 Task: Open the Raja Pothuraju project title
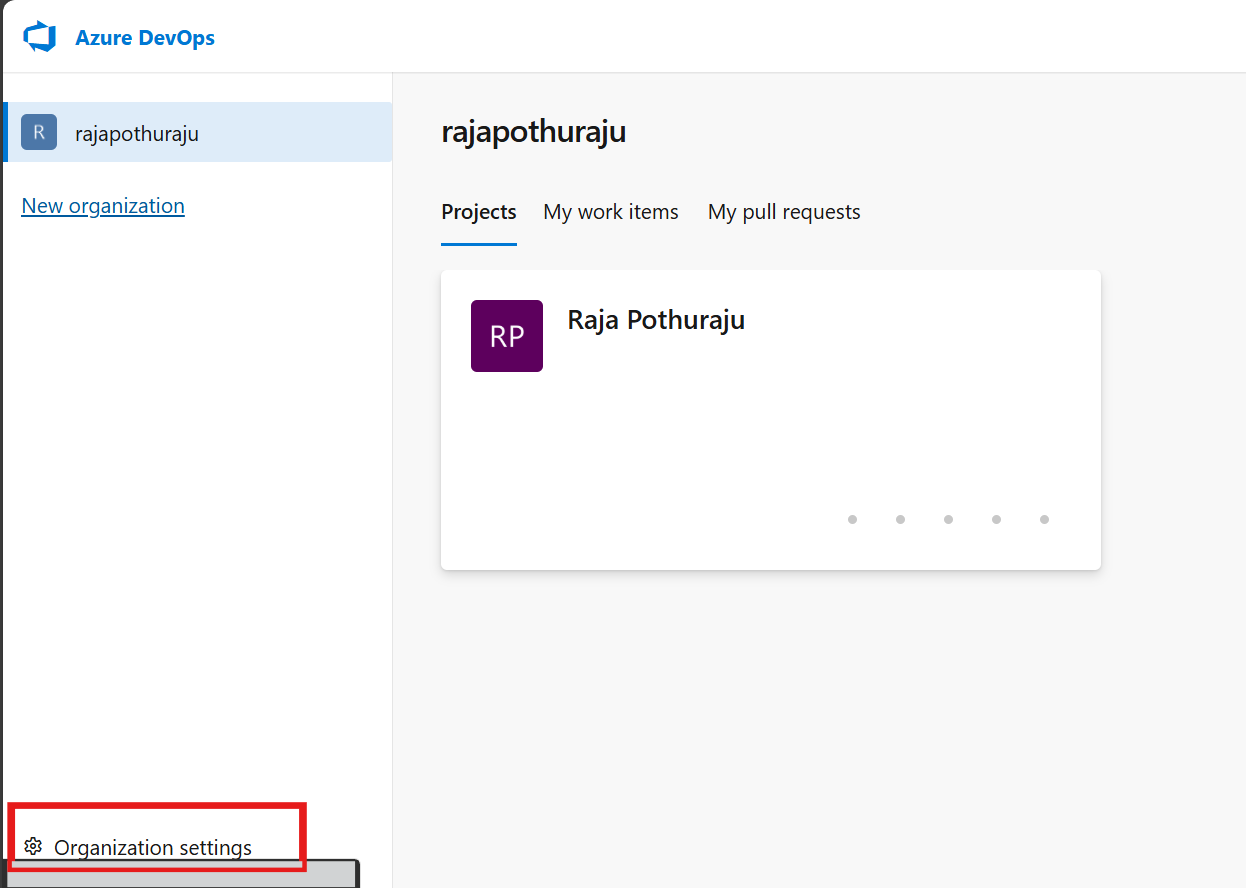pos(656,320)
